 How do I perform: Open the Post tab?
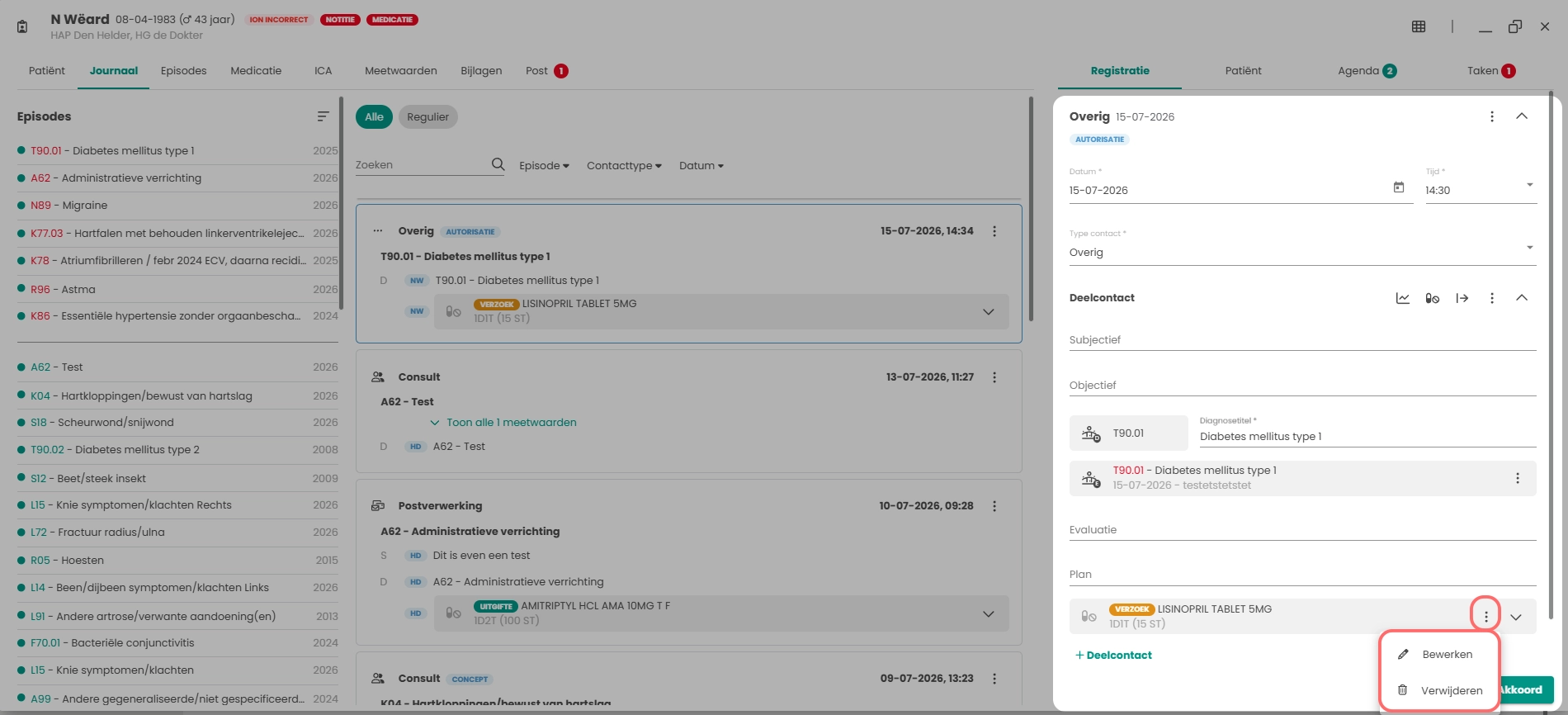[x=545, y=71]
